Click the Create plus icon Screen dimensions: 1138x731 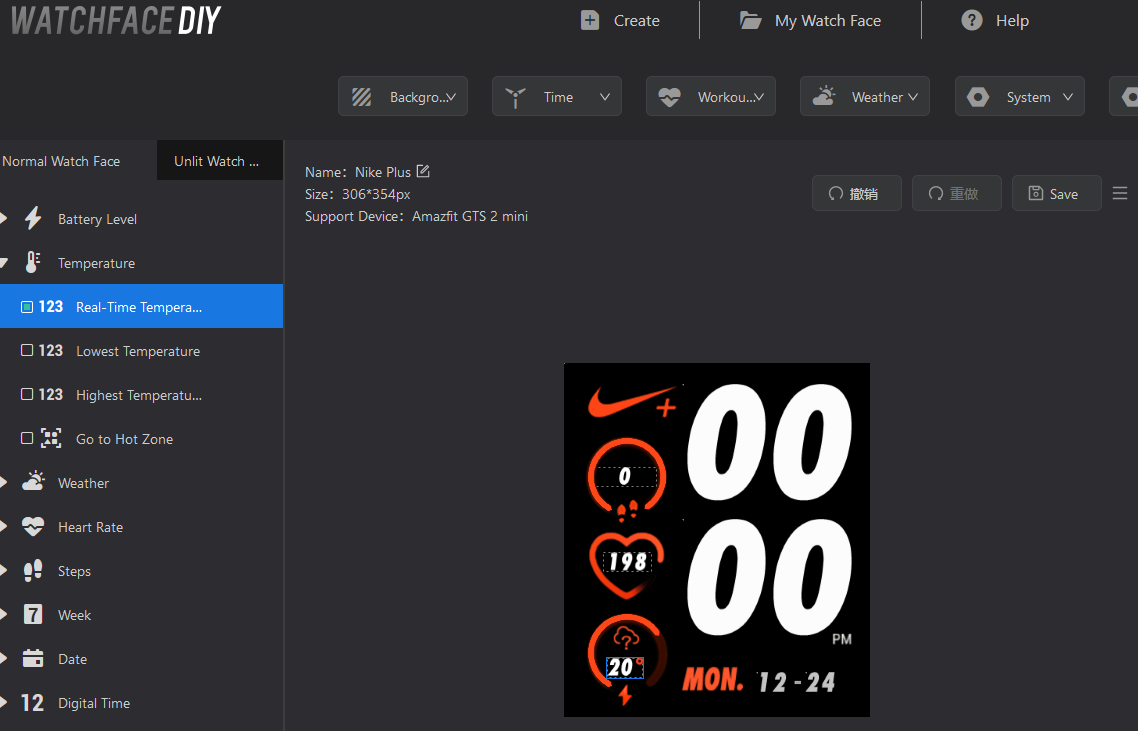590,20
